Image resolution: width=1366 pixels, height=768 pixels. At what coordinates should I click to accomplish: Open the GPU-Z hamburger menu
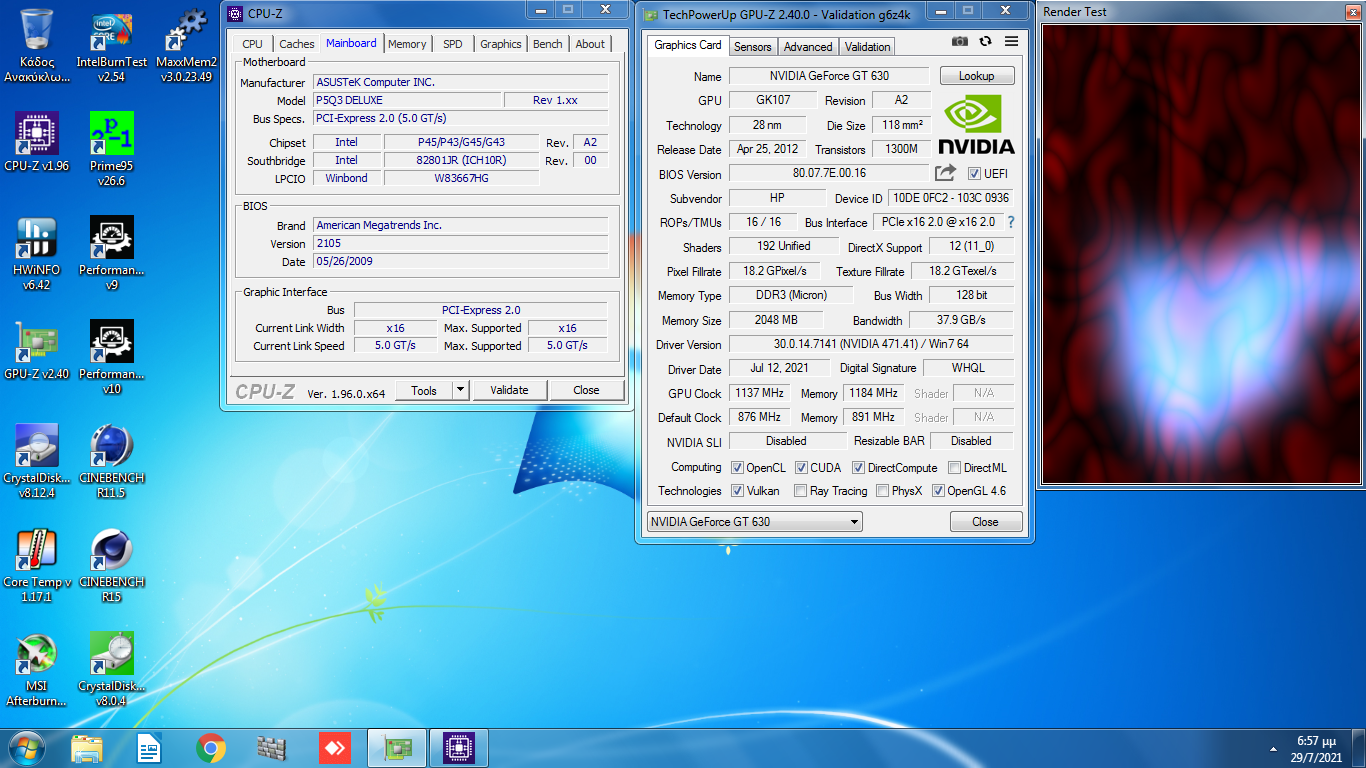point(1012,41)
